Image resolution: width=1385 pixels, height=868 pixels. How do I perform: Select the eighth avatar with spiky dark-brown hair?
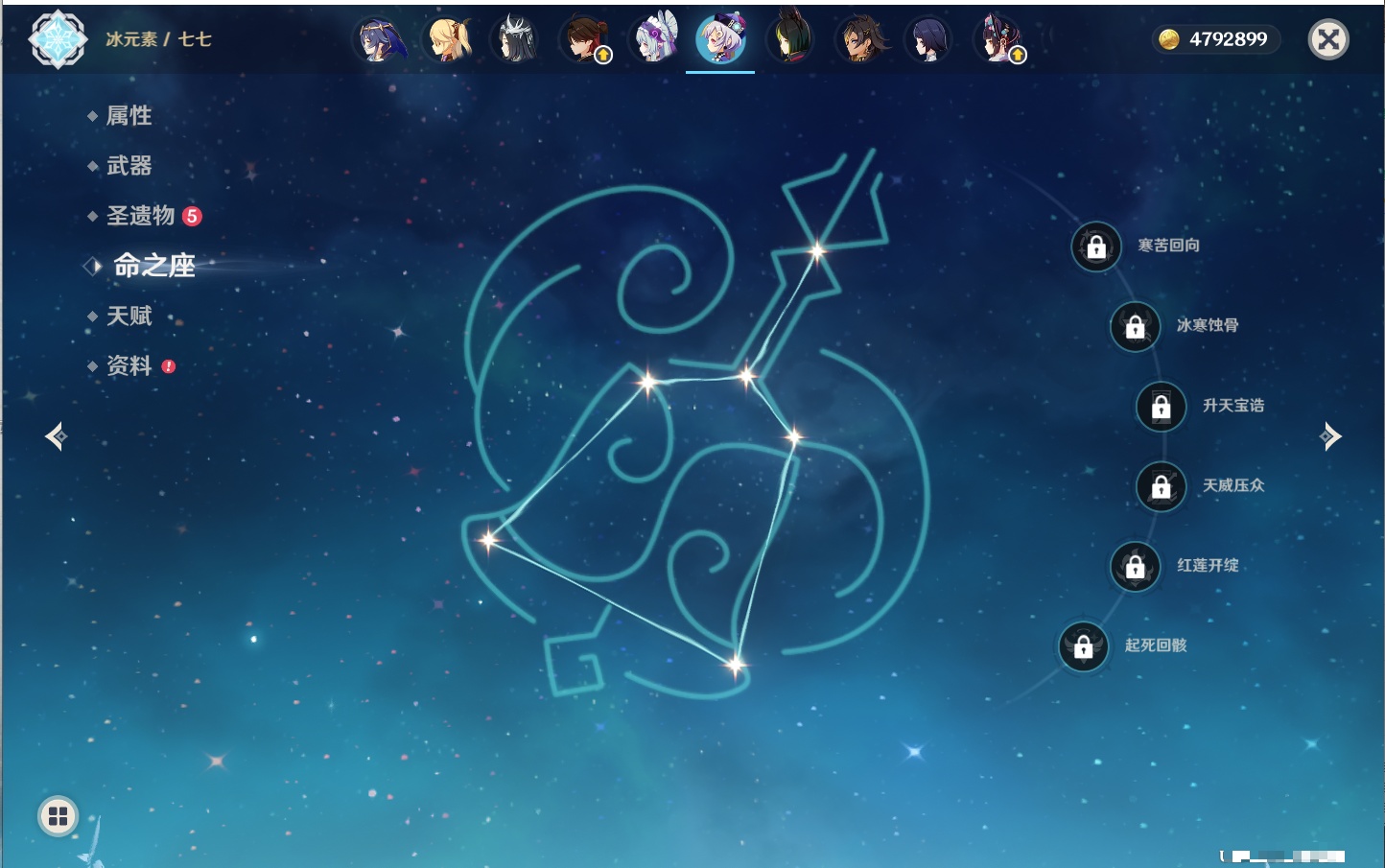(860, 40)
